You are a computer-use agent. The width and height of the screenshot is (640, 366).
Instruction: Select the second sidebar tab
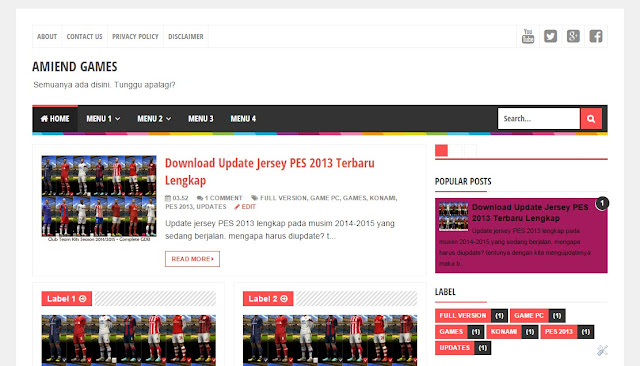(x=456, y=151)
